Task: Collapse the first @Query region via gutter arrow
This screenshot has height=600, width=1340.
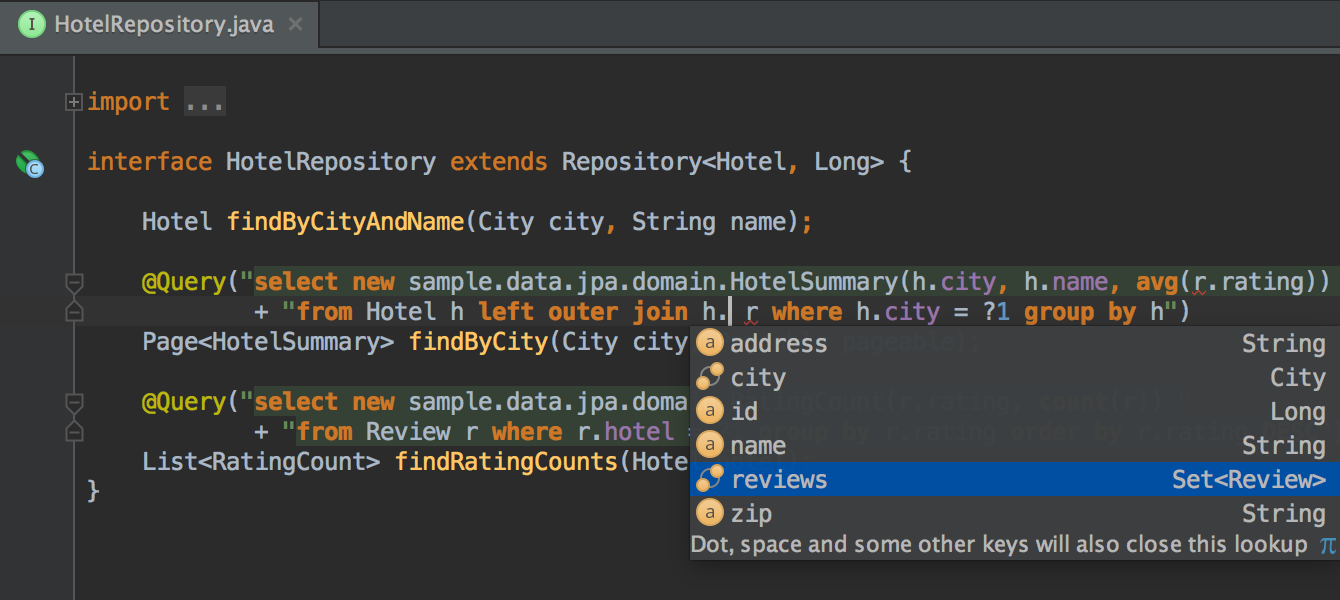Action: (x=72, y=282)
